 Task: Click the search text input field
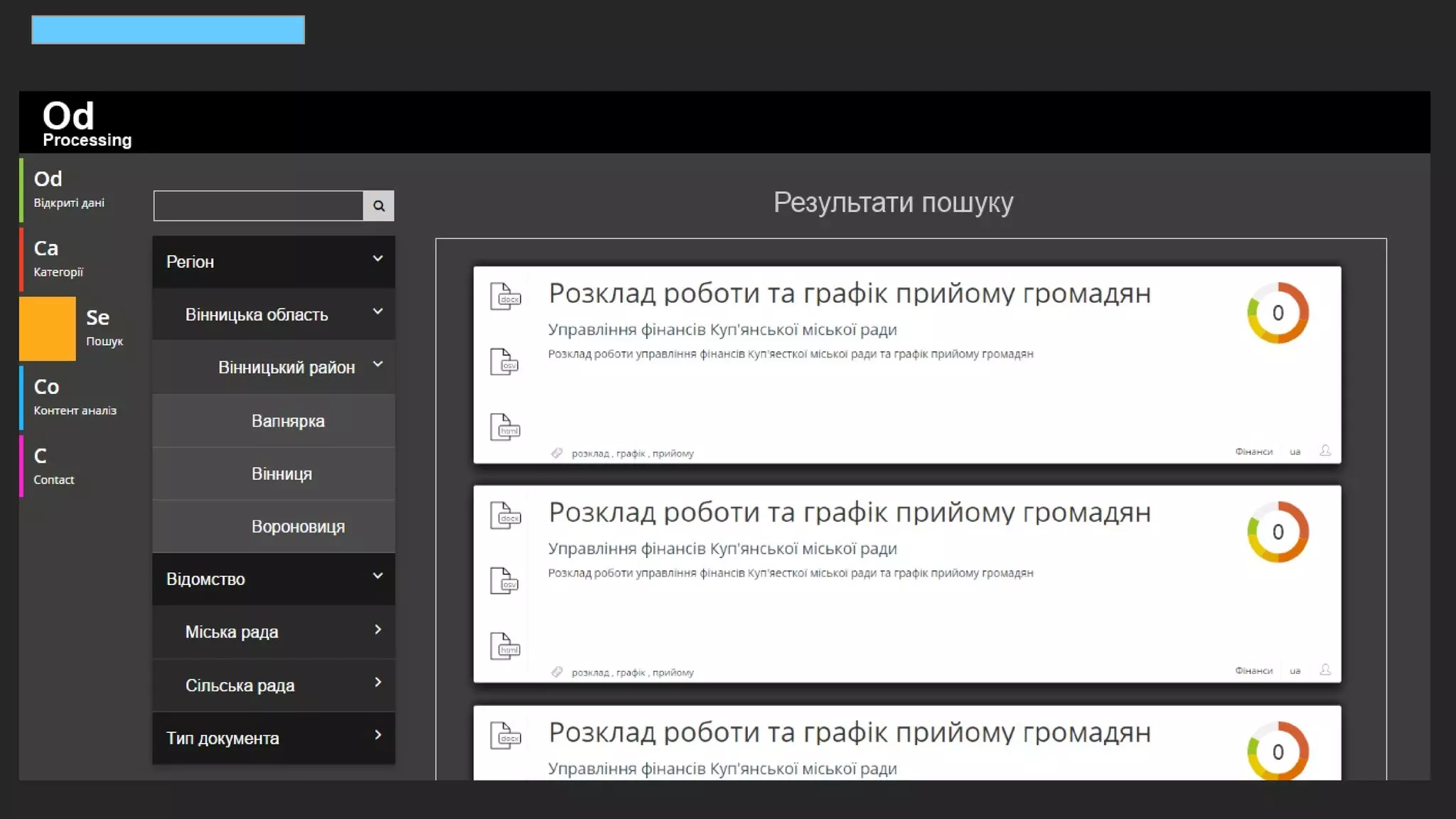pos(258,205)
